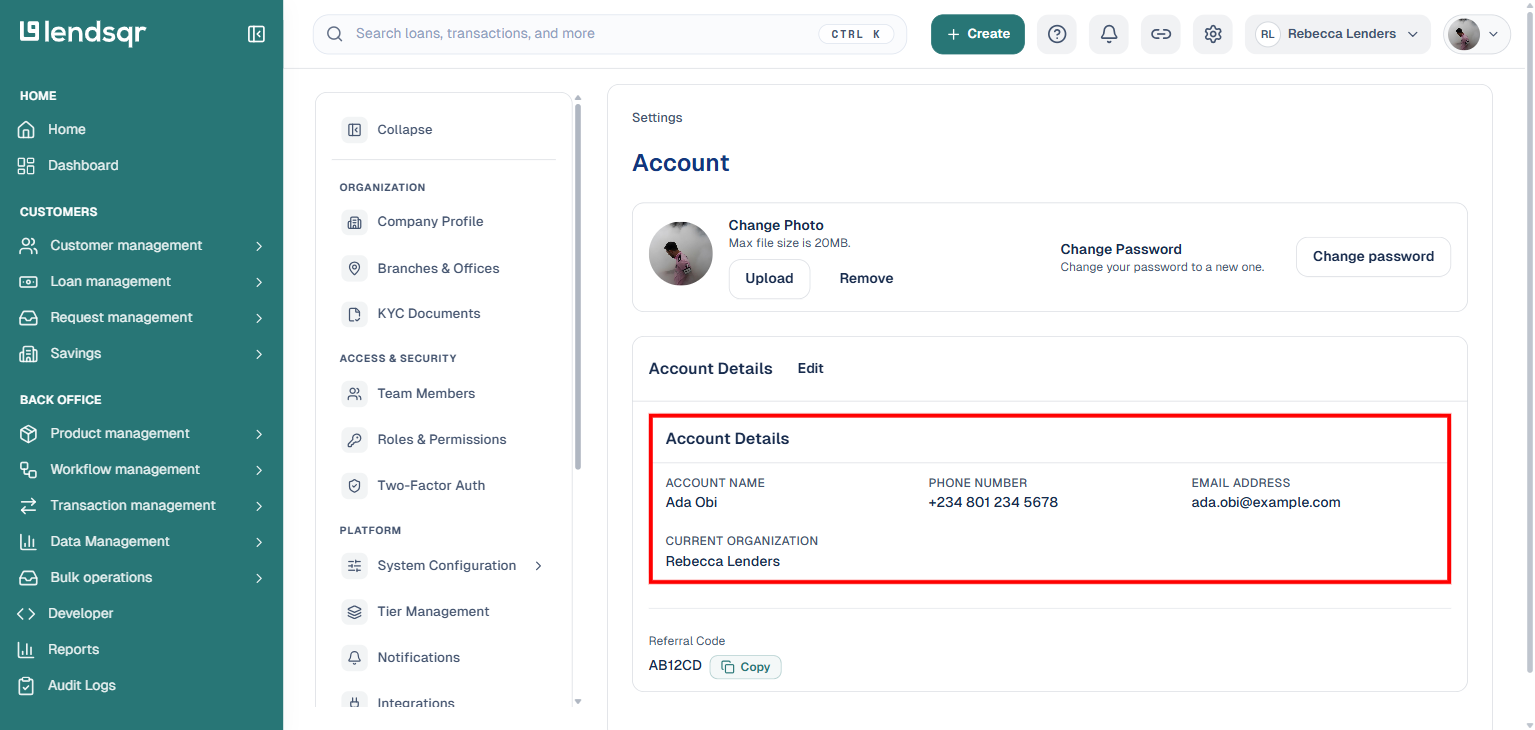This screenshot has width=1535, height=730.
Task: Open the Workflow management menu item
Action: (142, 470)
